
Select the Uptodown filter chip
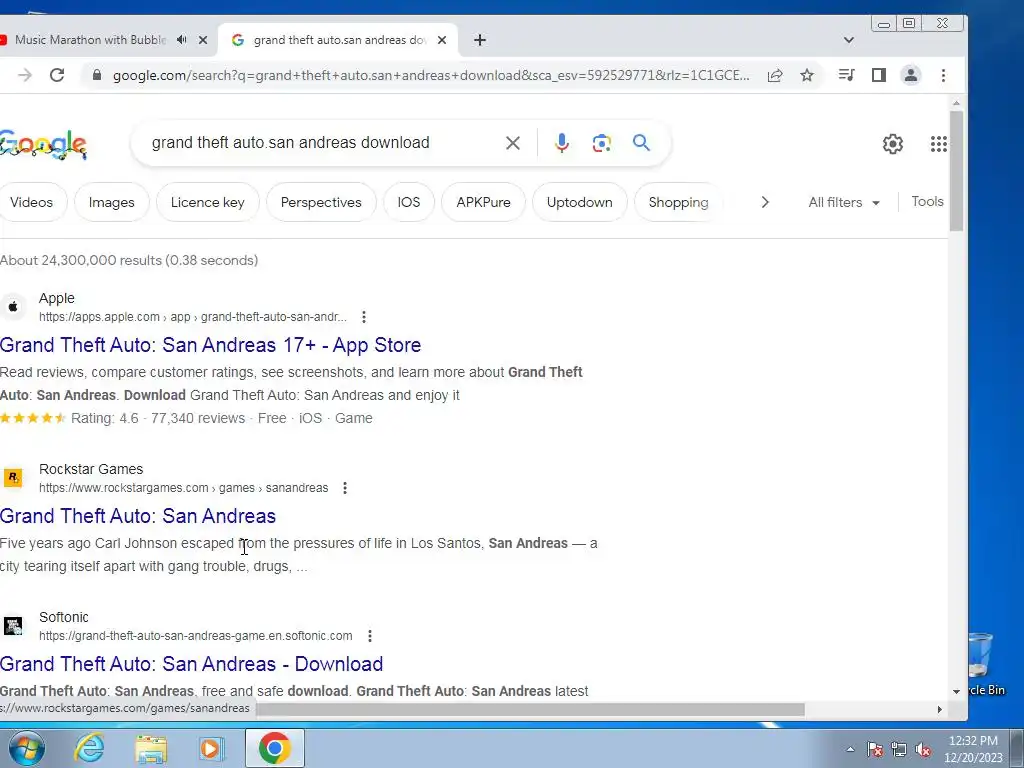580,202
